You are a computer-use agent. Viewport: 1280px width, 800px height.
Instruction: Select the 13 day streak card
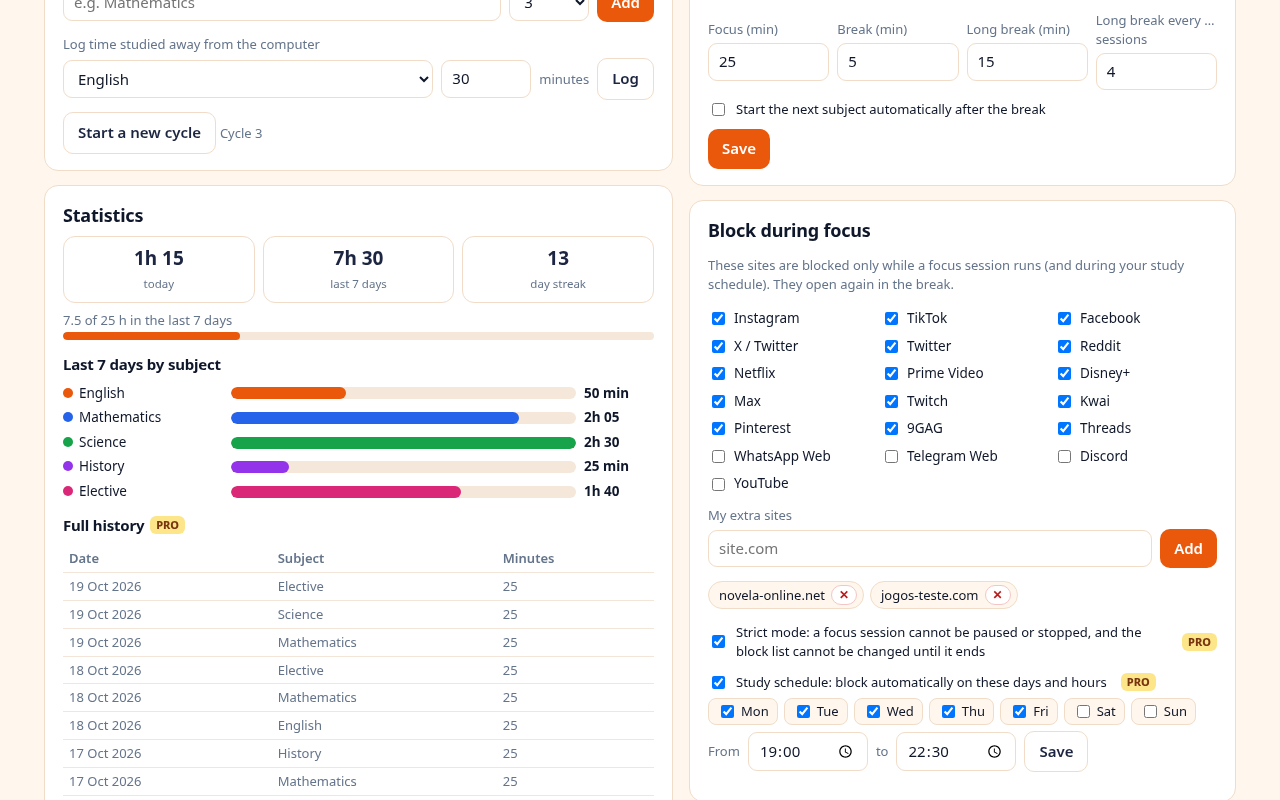click(x=558, y=269)
